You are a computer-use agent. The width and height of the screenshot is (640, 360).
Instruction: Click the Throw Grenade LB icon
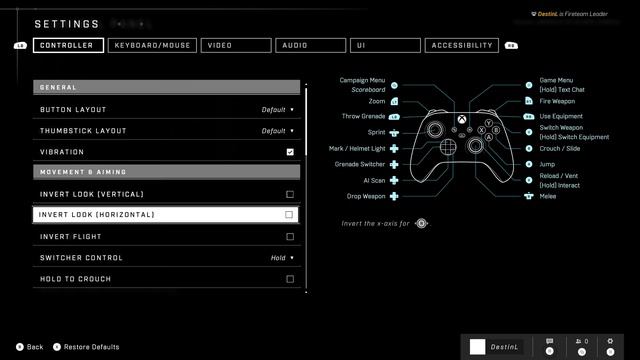pos(394,117)
